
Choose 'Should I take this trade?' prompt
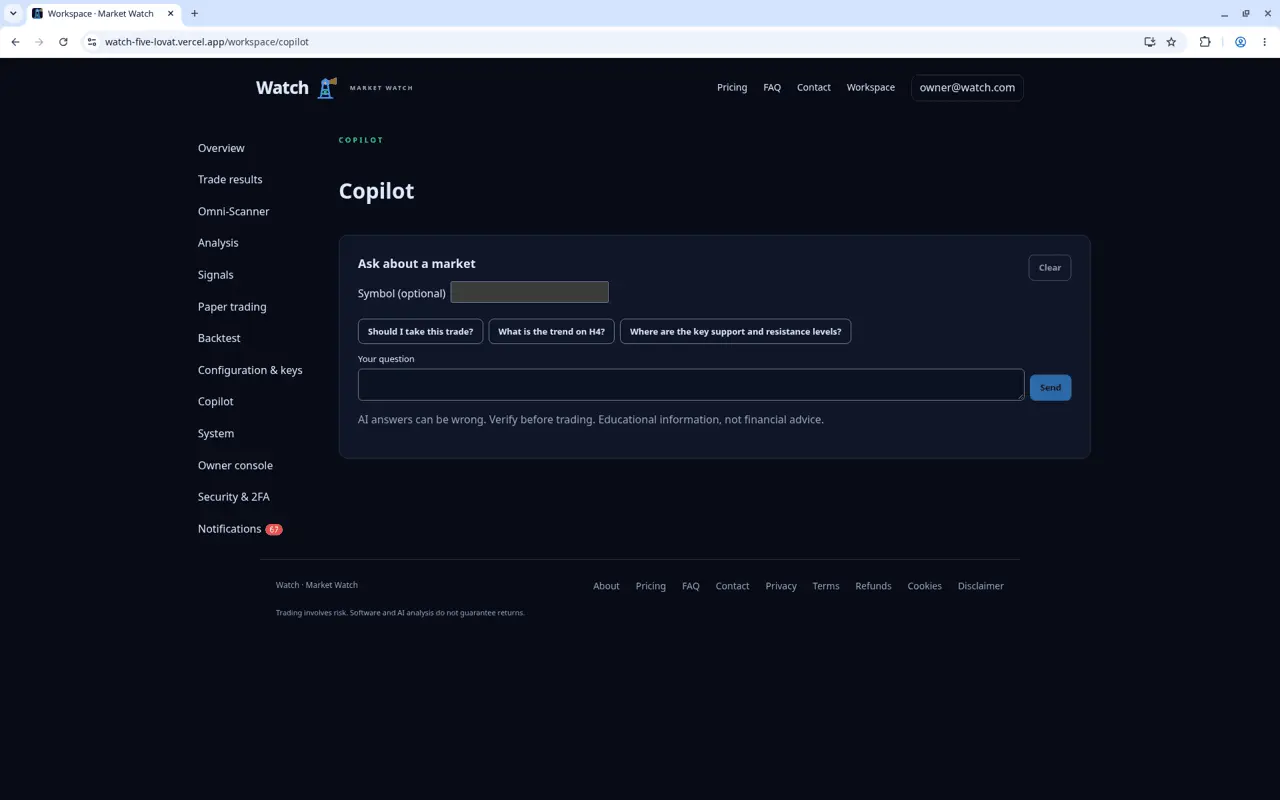(421, 332)
